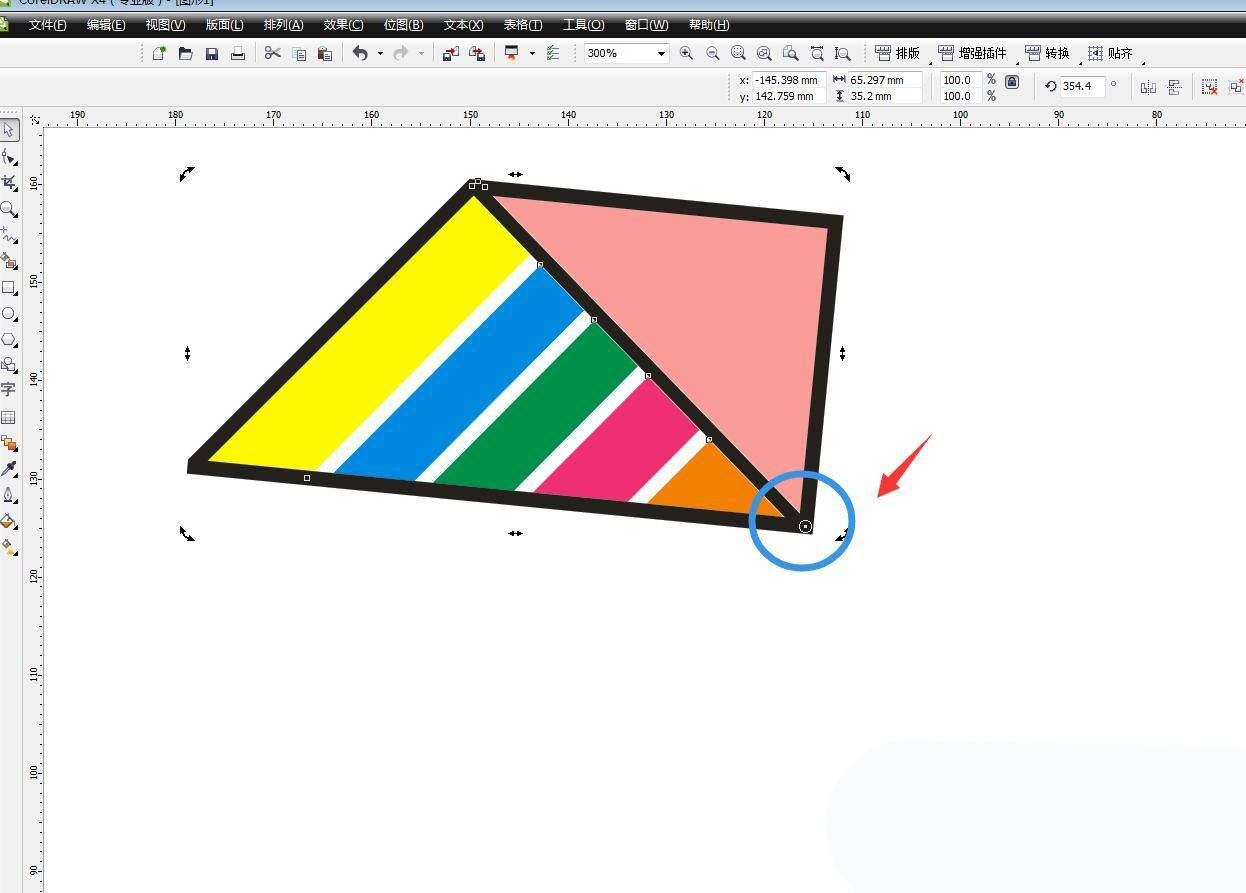Click the 增强插件 button
1246x893 pixels.
(972, 54)
